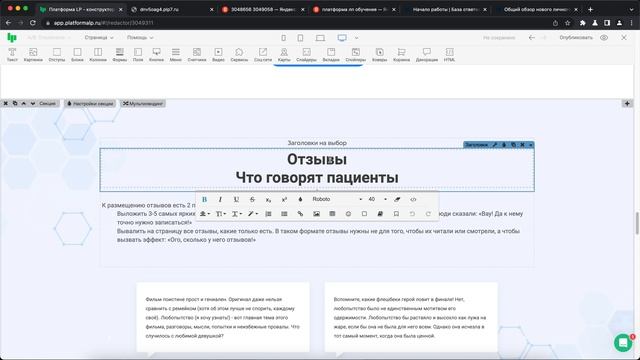Undo the last text edit
The height and width of the screenshot is (360, 640).
point(412,214)
